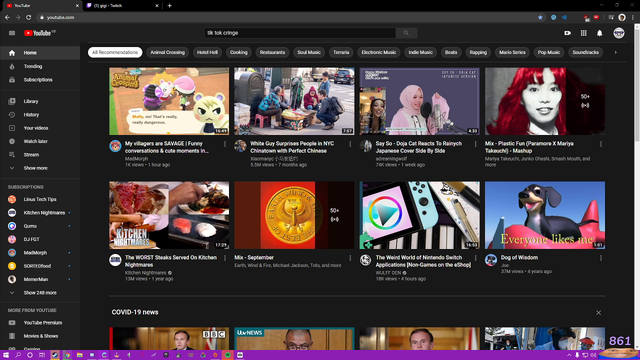This screenshot has width=640, height=360.
Task: Select the All Recommendations chip
Action: click(115, 52)
